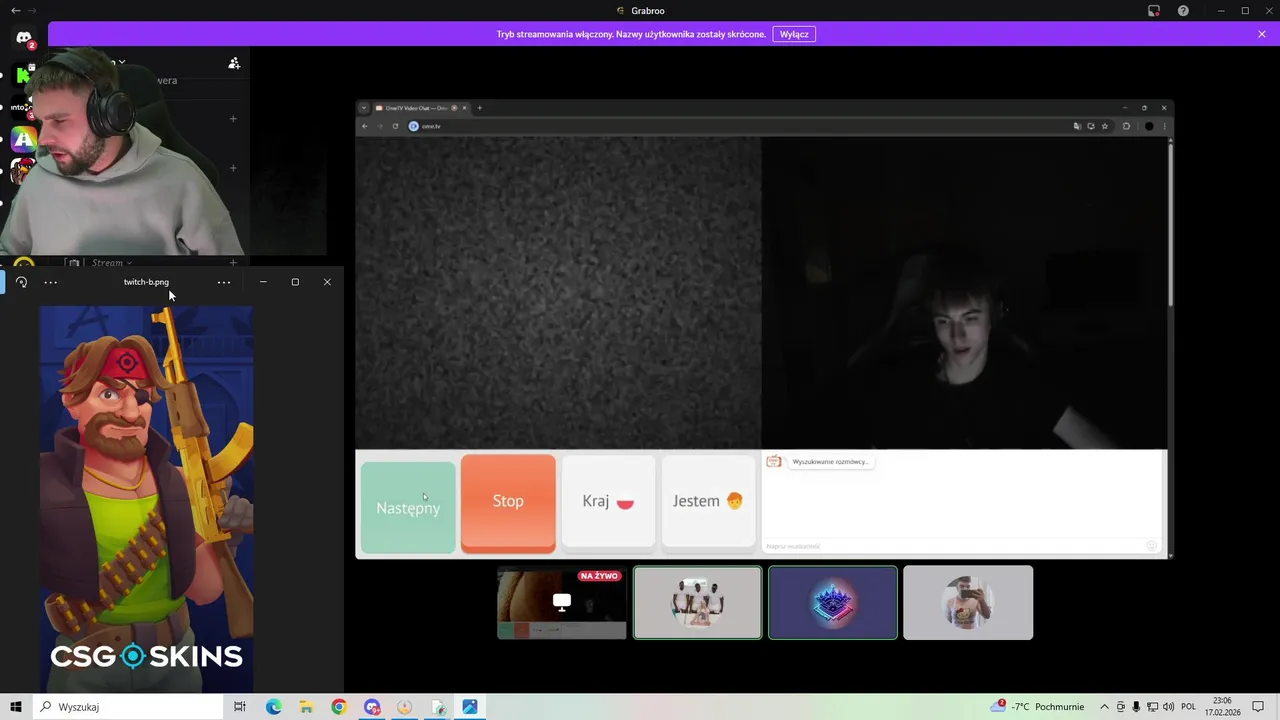Select the purple glowing logo participant thumbnail
Screen dimensions: 1280x720
(833, 603)
